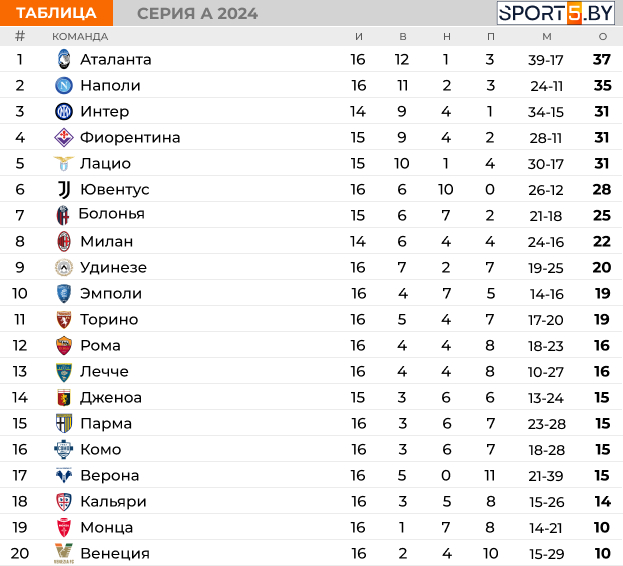Click the М goals column header

pos(547,37)
